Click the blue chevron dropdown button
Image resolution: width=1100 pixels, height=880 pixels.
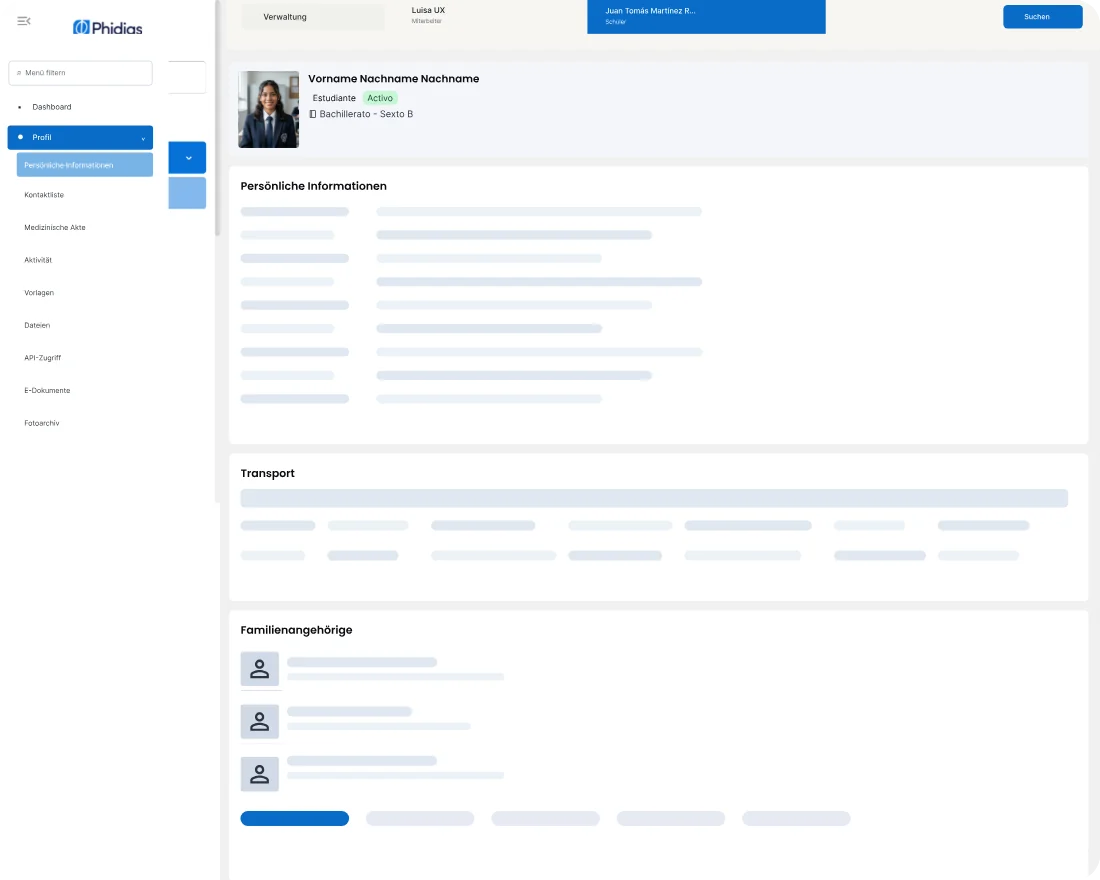tap(187, 158)
